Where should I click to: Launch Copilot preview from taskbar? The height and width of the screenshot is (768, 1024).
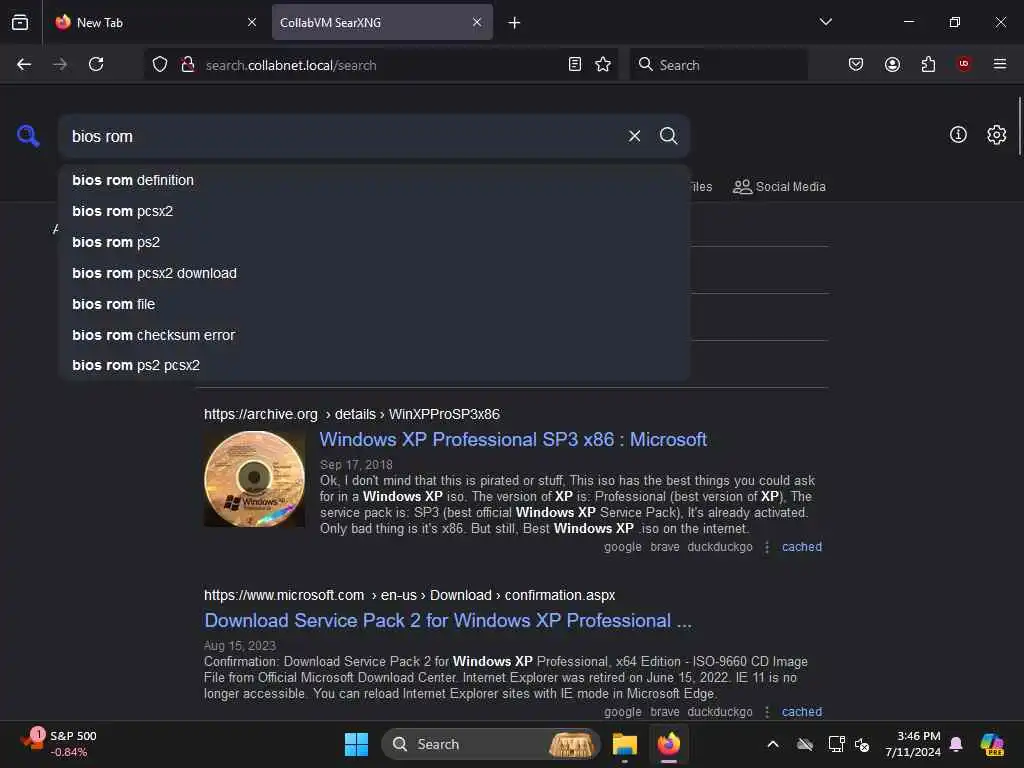point(991,744)
